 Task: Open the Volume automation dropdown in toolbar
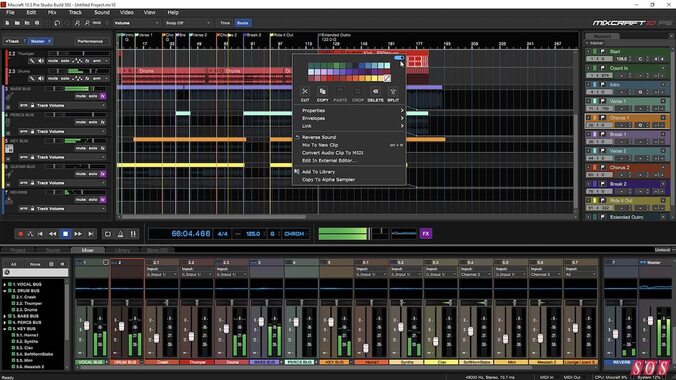click(136, 23)
